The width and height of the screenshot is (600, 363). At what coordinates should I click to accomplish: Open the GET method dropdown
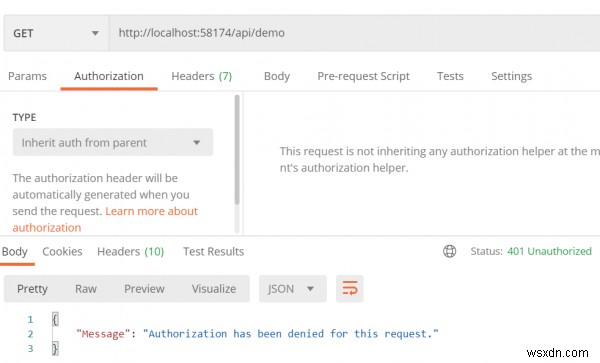56,33
